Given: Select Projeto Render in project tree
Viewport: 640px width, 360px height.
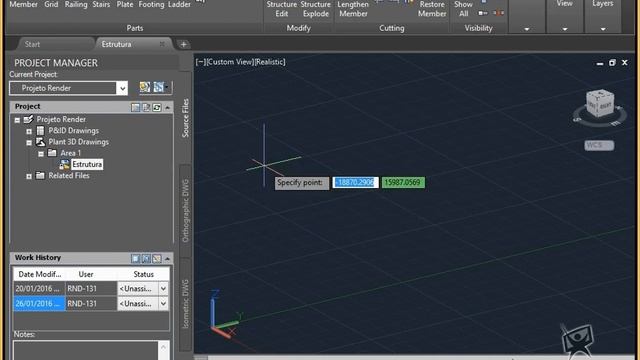Looking at the screenshot, I should coord(61,119).
